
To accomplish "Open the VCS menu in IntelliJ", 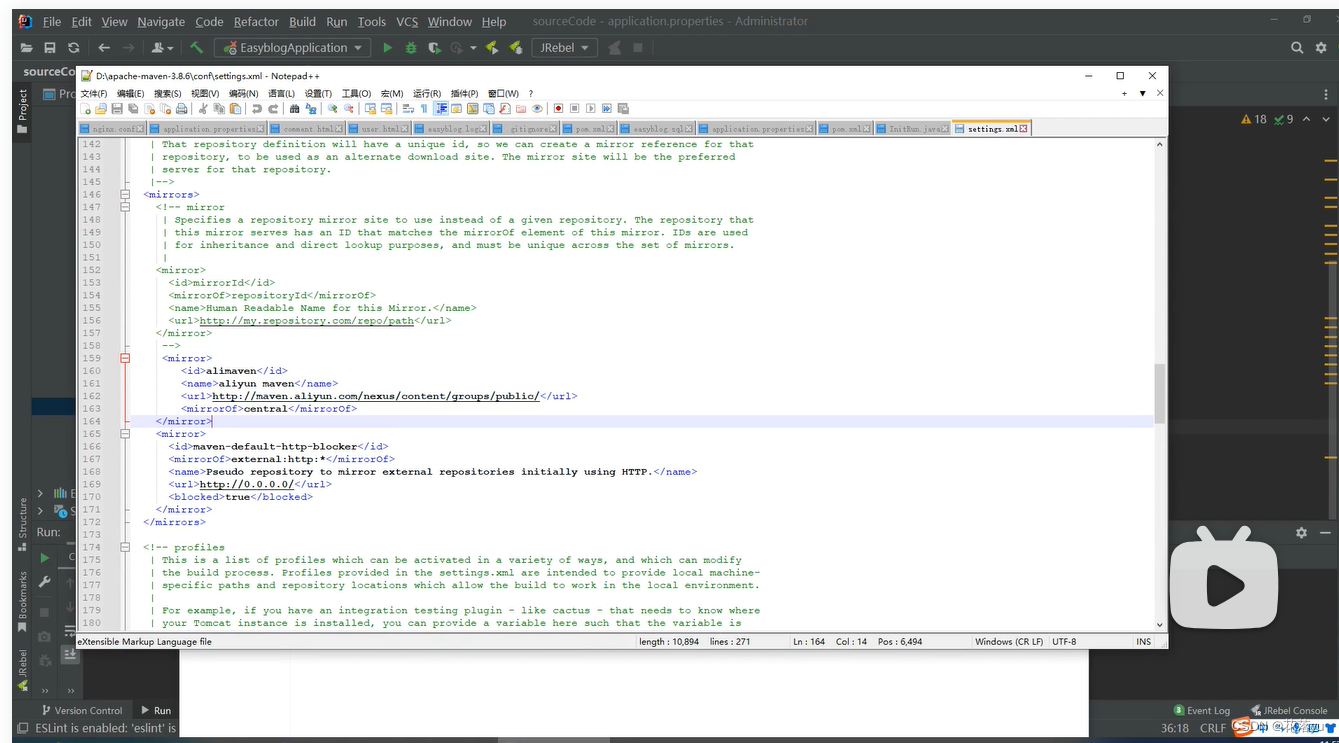I will [x=407, y=21].
